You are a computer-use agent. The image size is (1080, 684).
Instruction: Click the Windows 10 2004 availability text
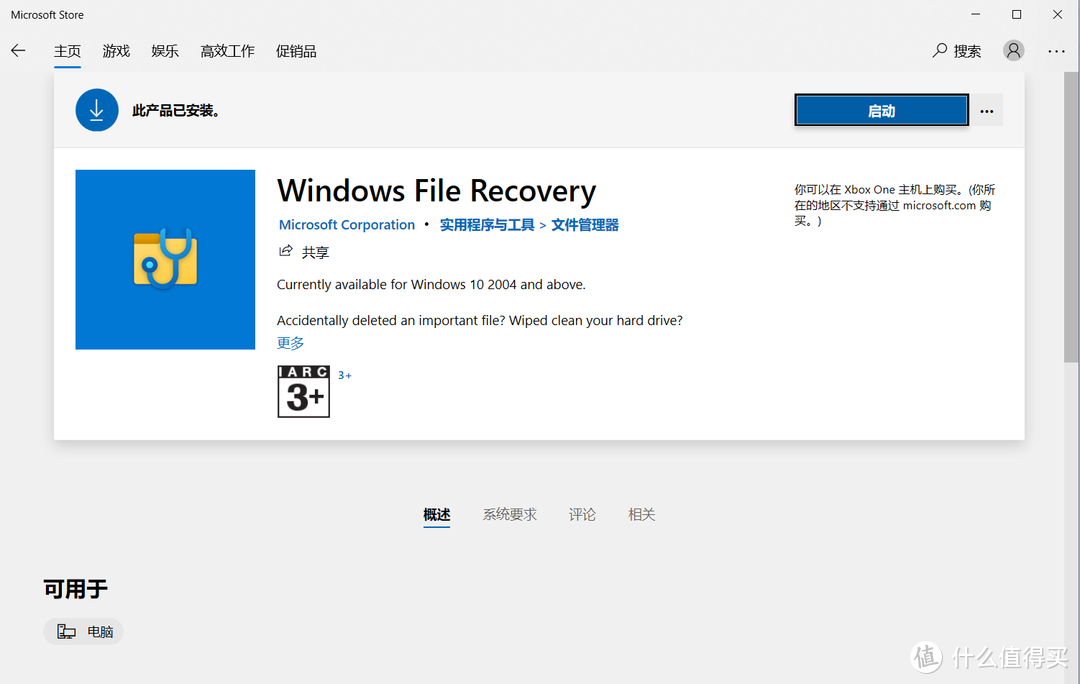[431, 284]
